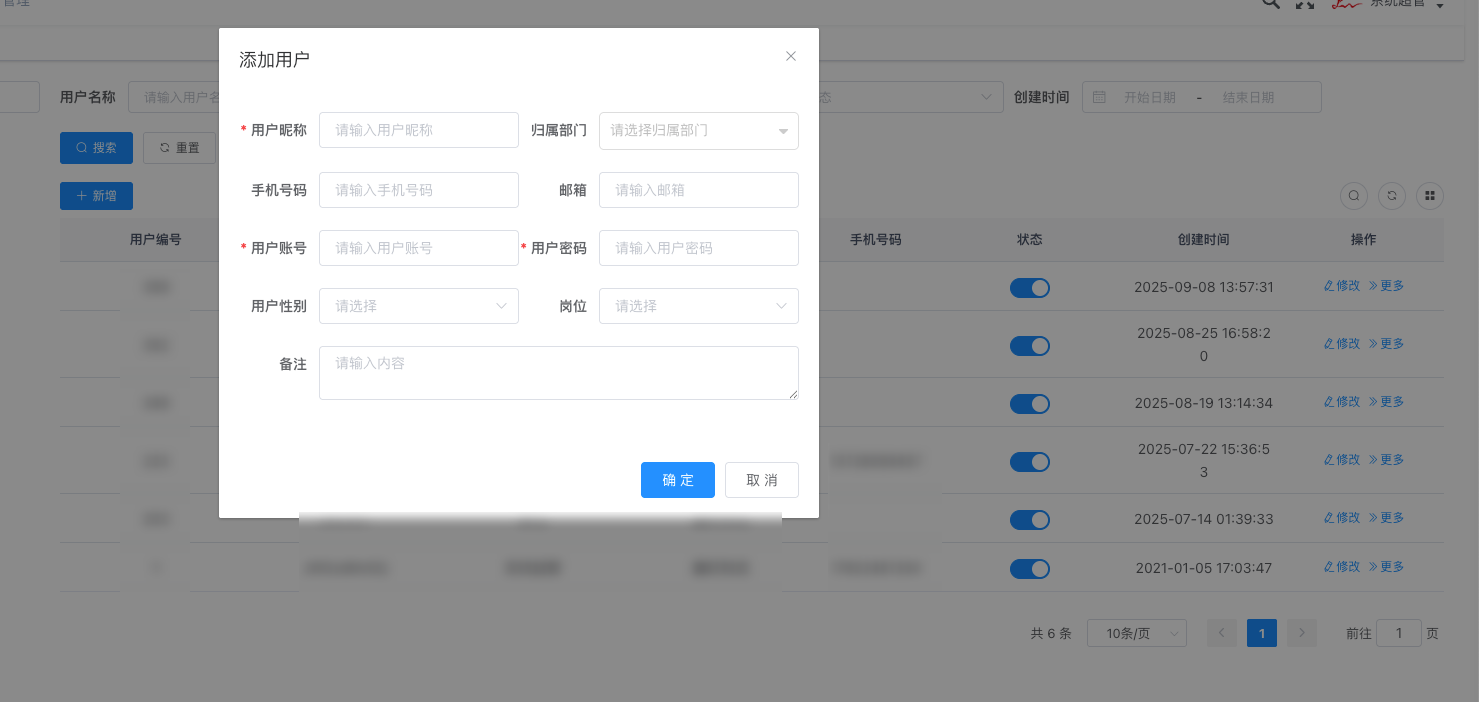Click the fullscreen toggle icon in header
Screen dimensions: 1479x702
(x=1305, y=5)
